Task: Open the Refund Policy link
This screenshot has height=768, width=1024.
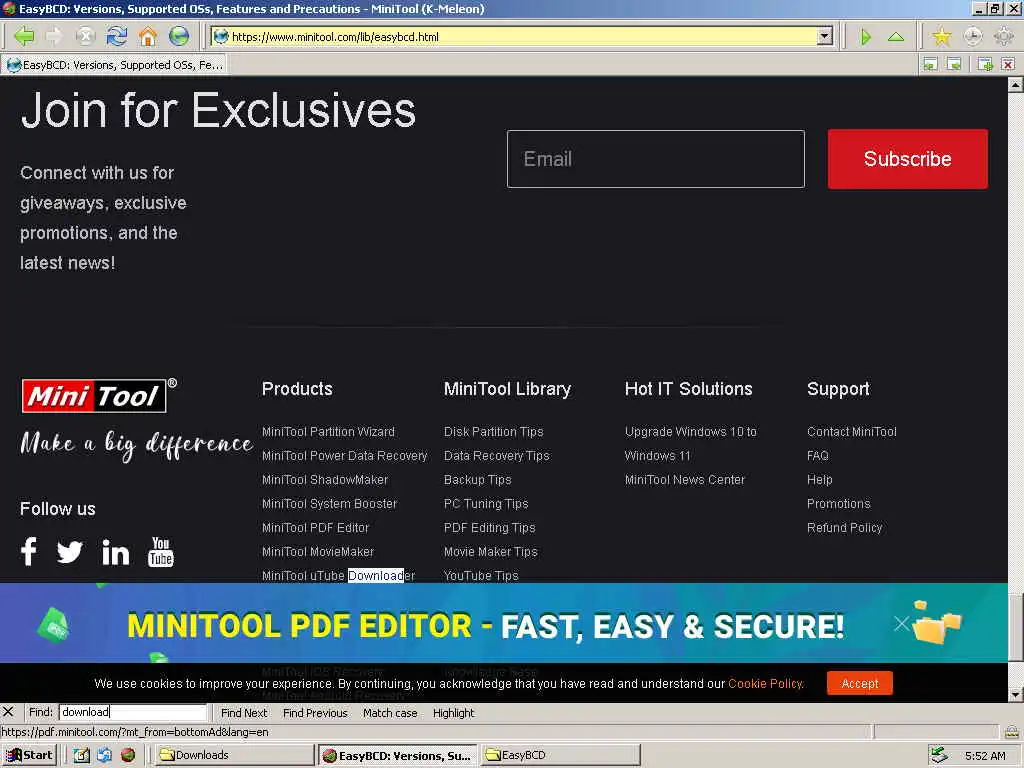Action: [x=844, y=528]
